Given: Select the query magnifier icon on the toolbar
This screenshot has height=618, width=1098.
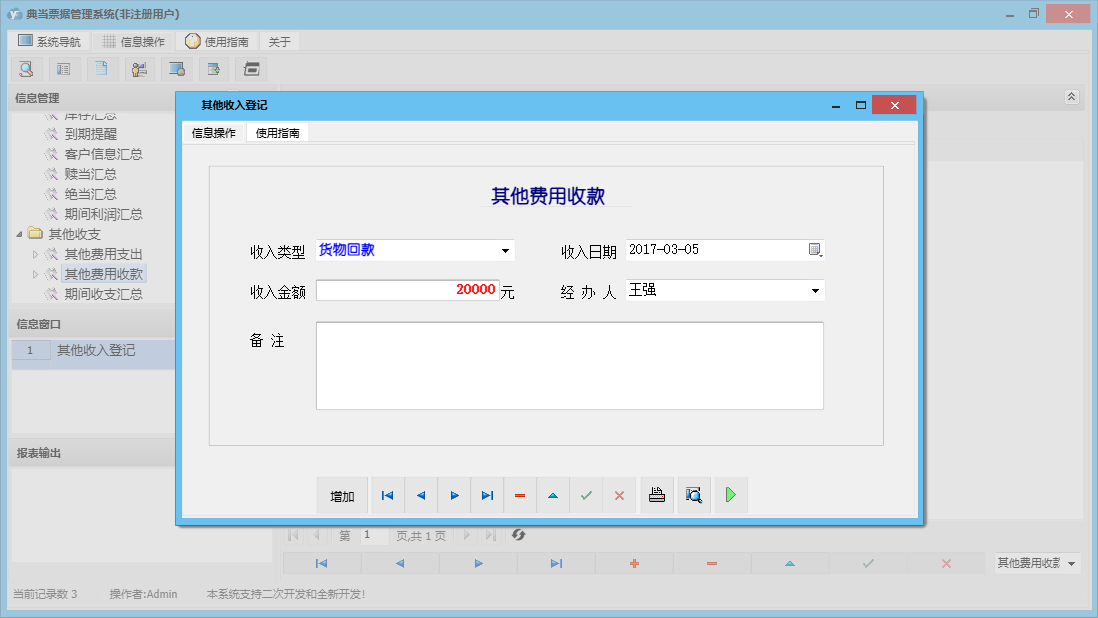Looking at the screenshot, I should pyautogui.click(x=26, y=68).
